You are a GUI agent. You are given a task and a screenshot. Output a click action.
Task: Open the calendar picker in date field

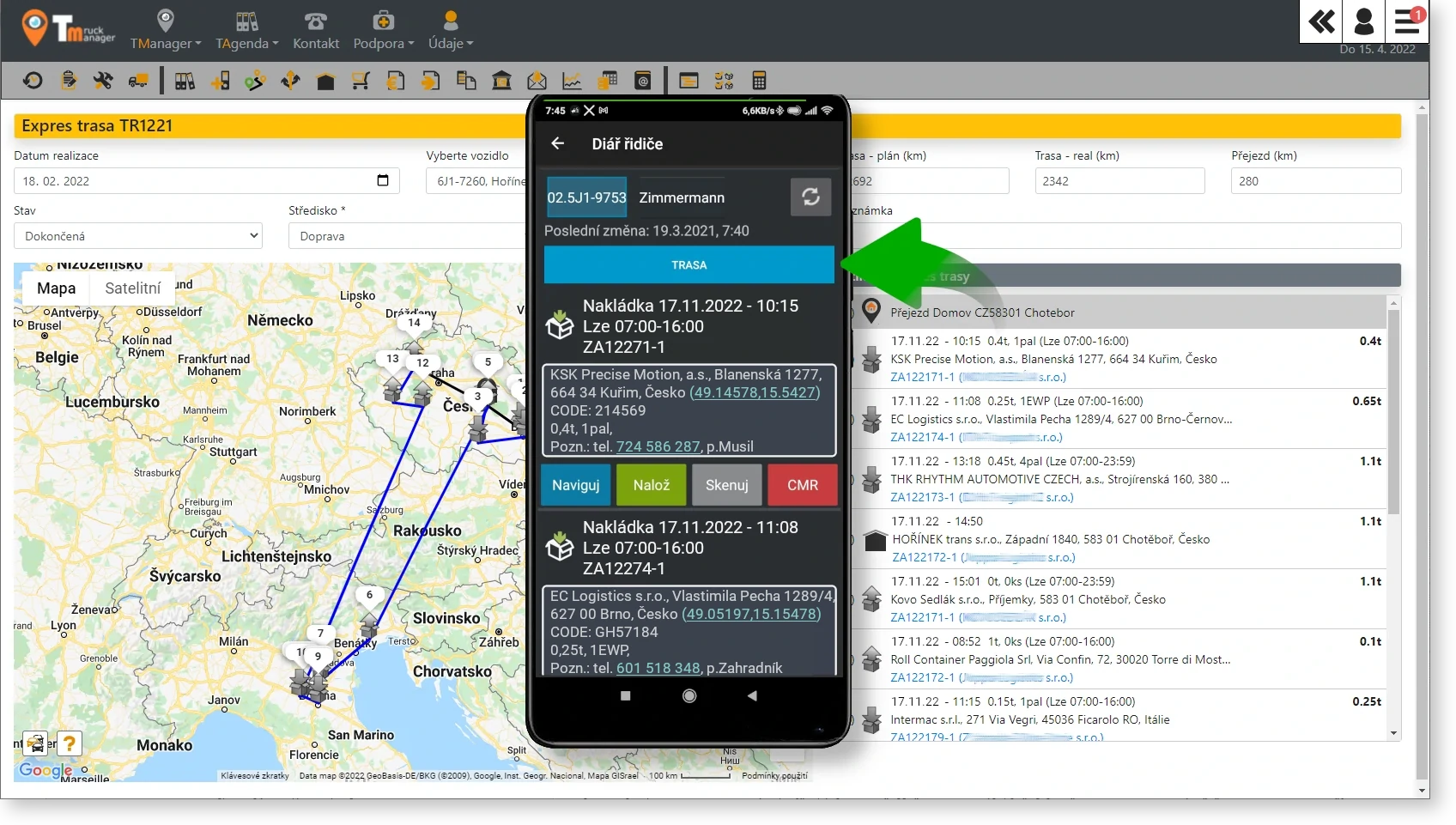click(383, 180)
